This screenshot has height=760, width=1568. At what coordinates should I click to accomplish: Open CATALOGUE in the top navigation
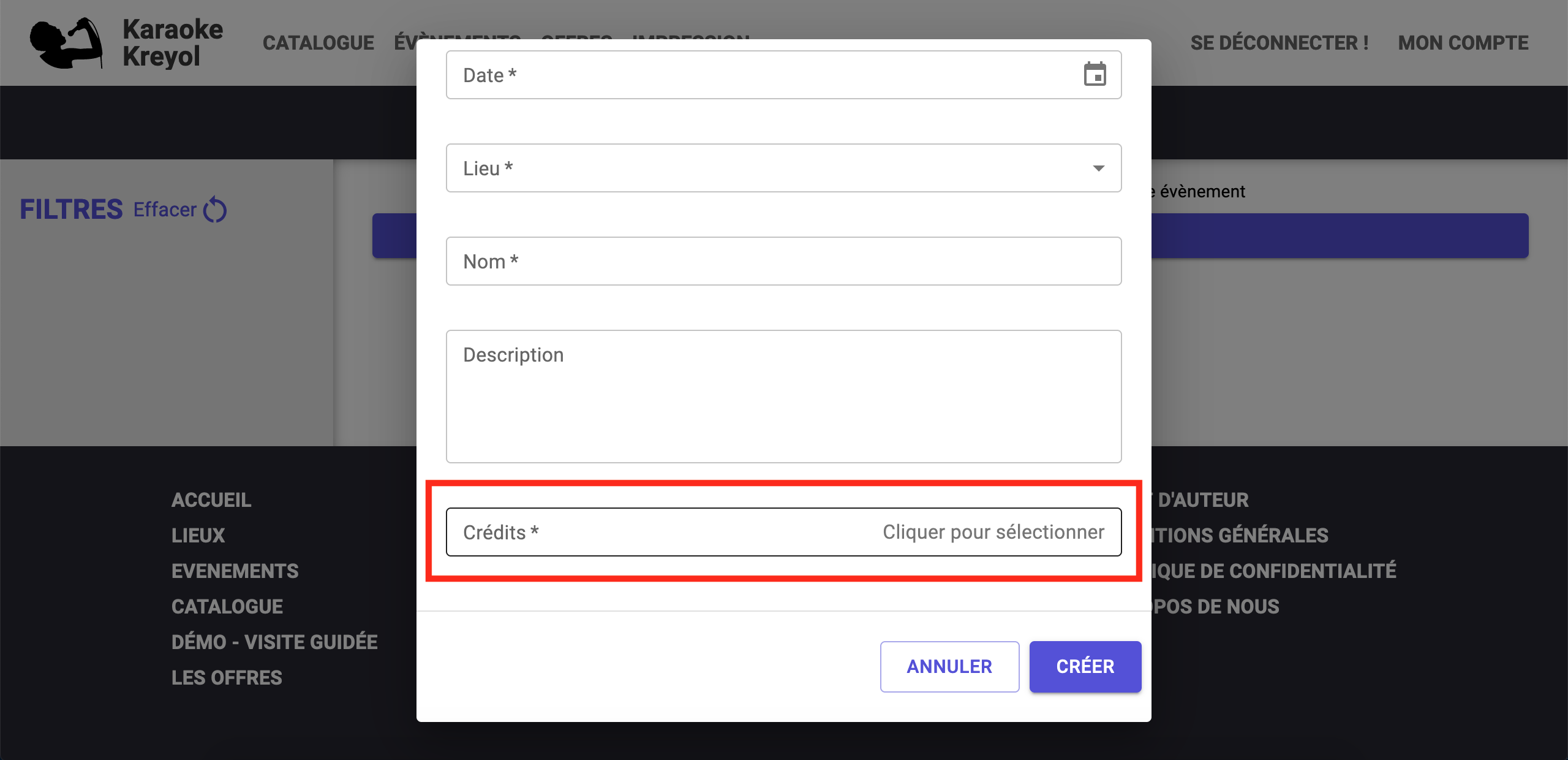pos(318,43)
